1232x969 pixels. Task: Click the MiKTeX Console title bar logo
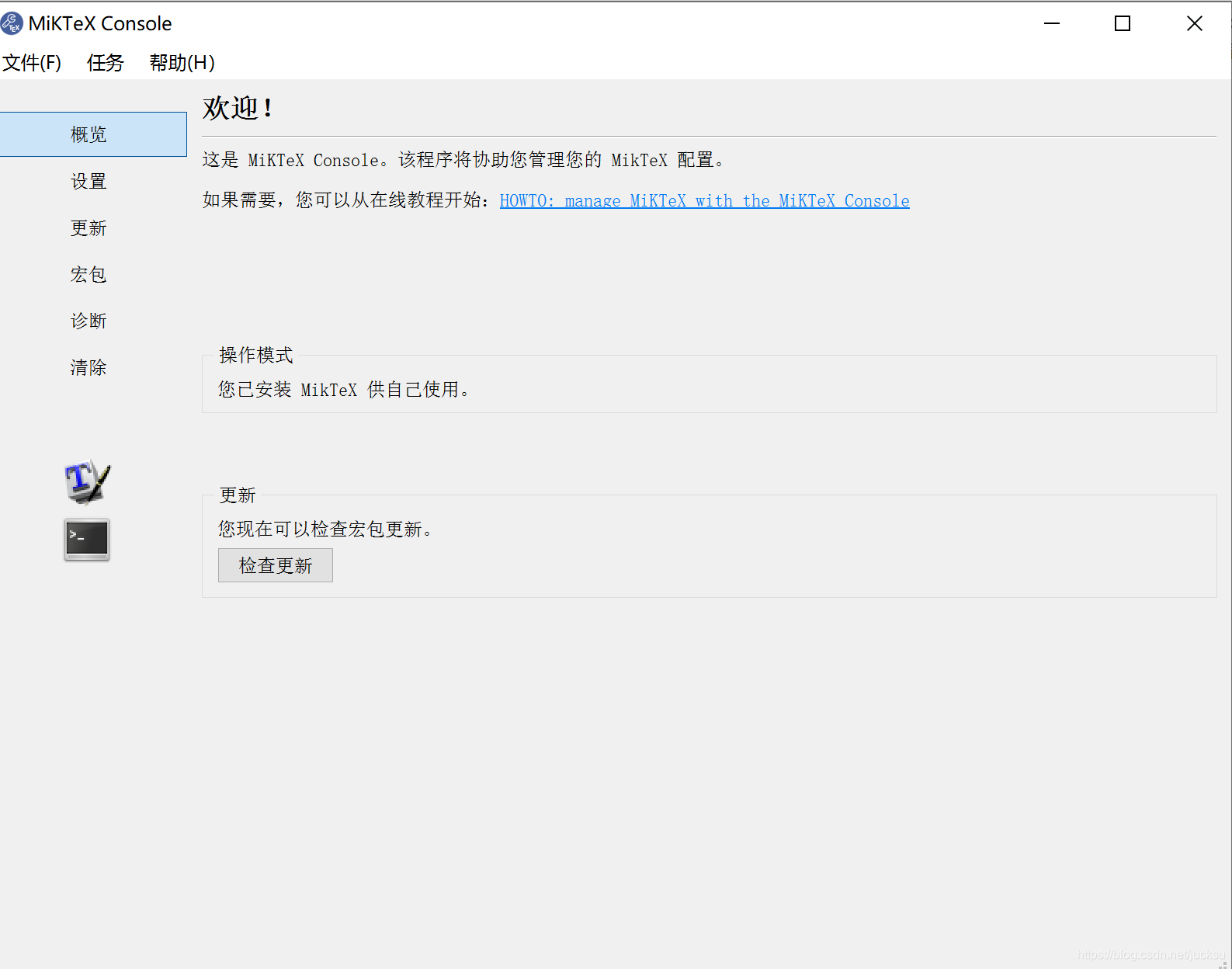12,24
